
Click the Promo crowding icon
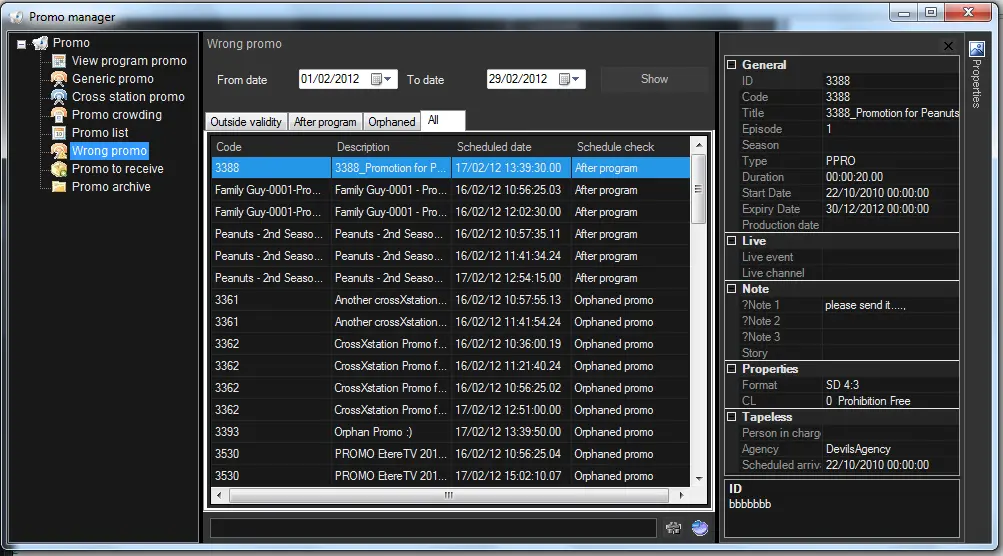(59, 115)
